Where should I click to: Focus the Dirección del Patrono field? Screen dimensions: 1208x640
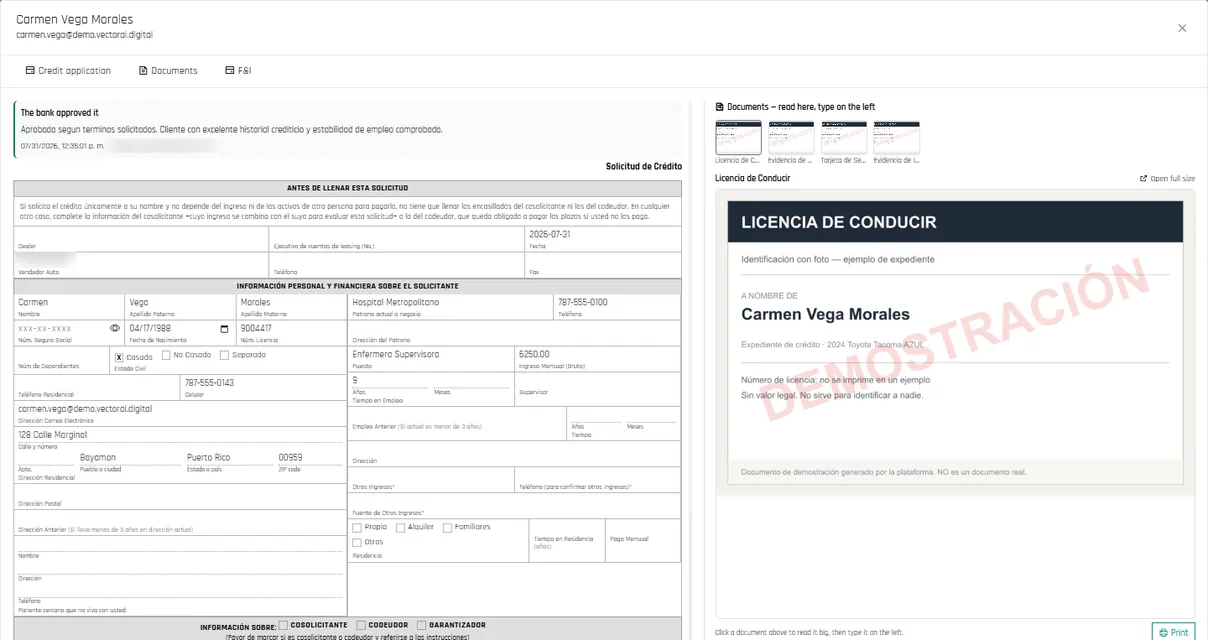pos(513,328)
